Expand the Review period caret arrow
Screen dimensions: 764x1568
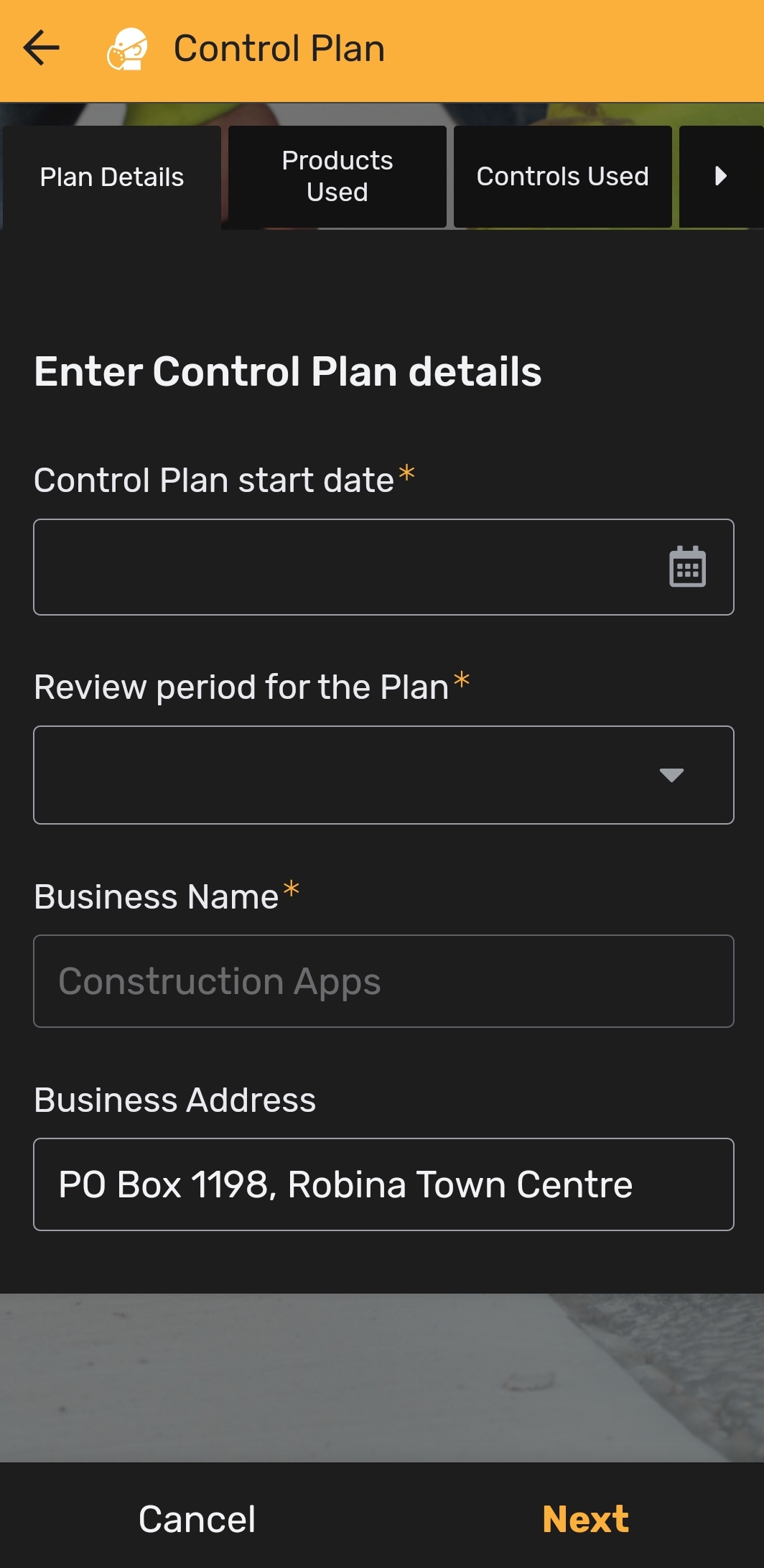point(671,775)
